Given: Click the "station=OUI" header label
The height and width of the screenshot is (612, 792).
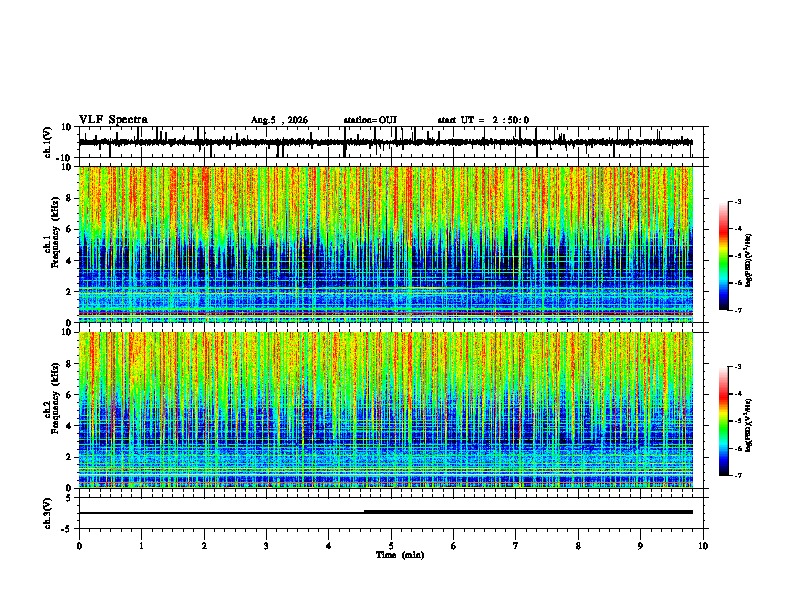Looking at the screenshot, I should [370, 120].
